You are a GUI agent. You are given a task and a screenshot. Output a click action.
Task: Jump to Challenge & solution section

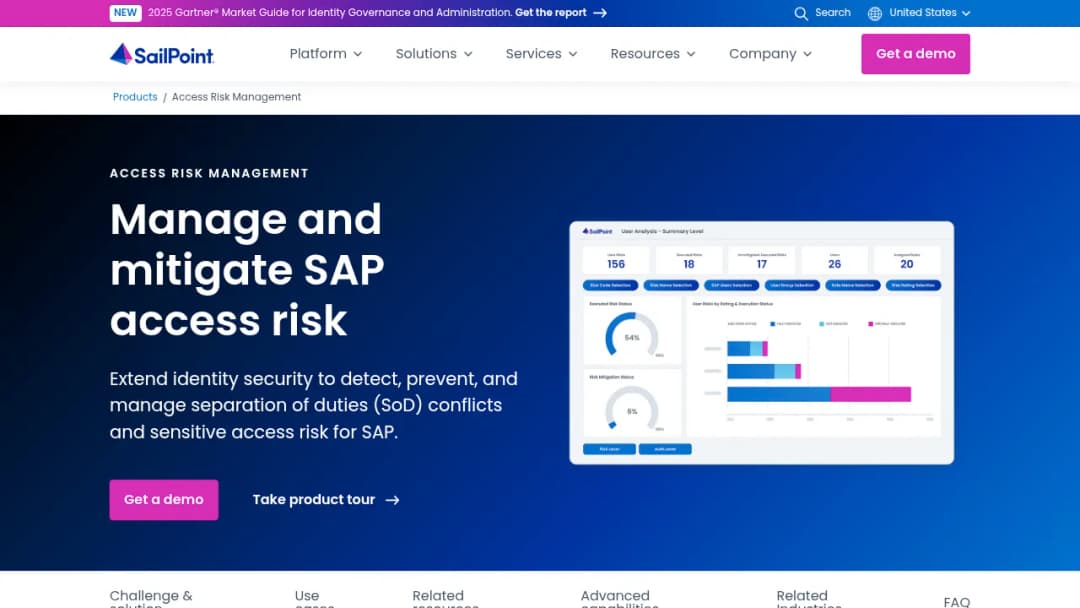coord(151,598)
